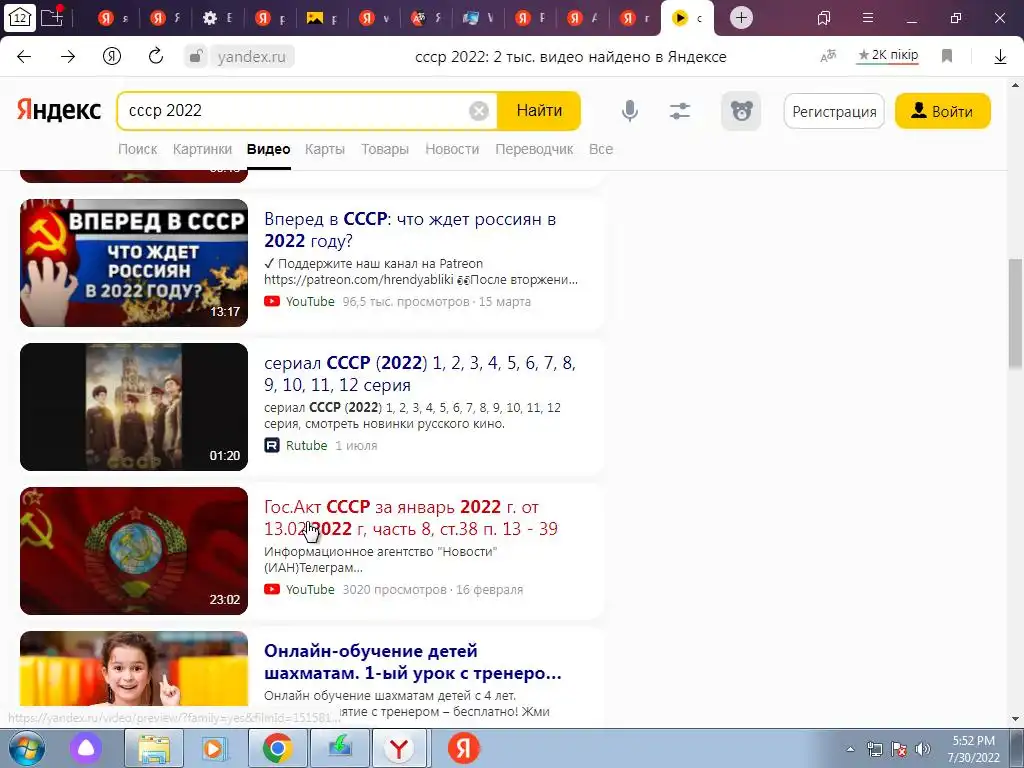Open Yandex home via the circled Я icon
This screenshot has height=768, width=1024.
pos(112,57)
